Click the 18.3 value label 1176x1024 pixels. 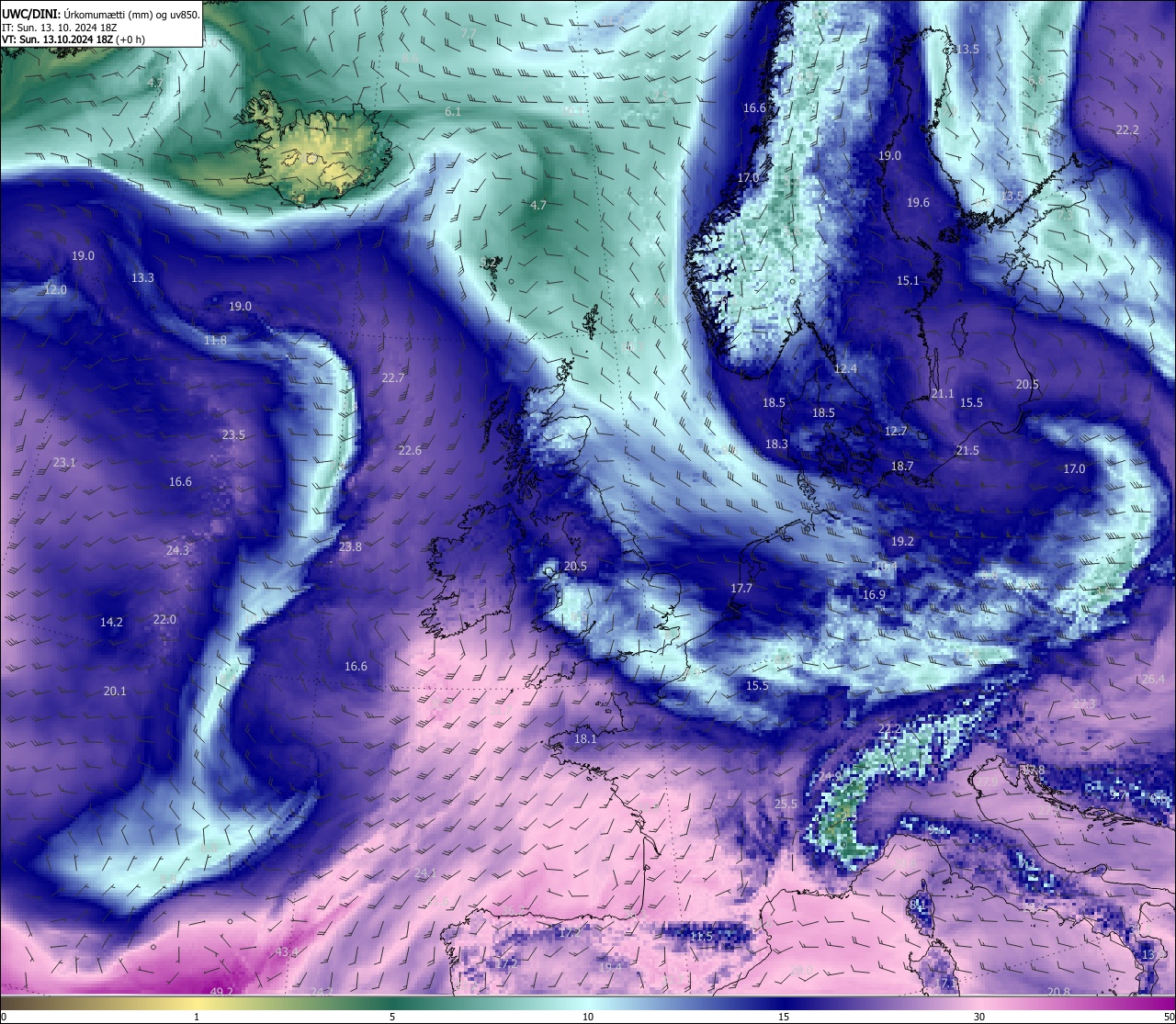pyautogui.click(x=776, y=444)
